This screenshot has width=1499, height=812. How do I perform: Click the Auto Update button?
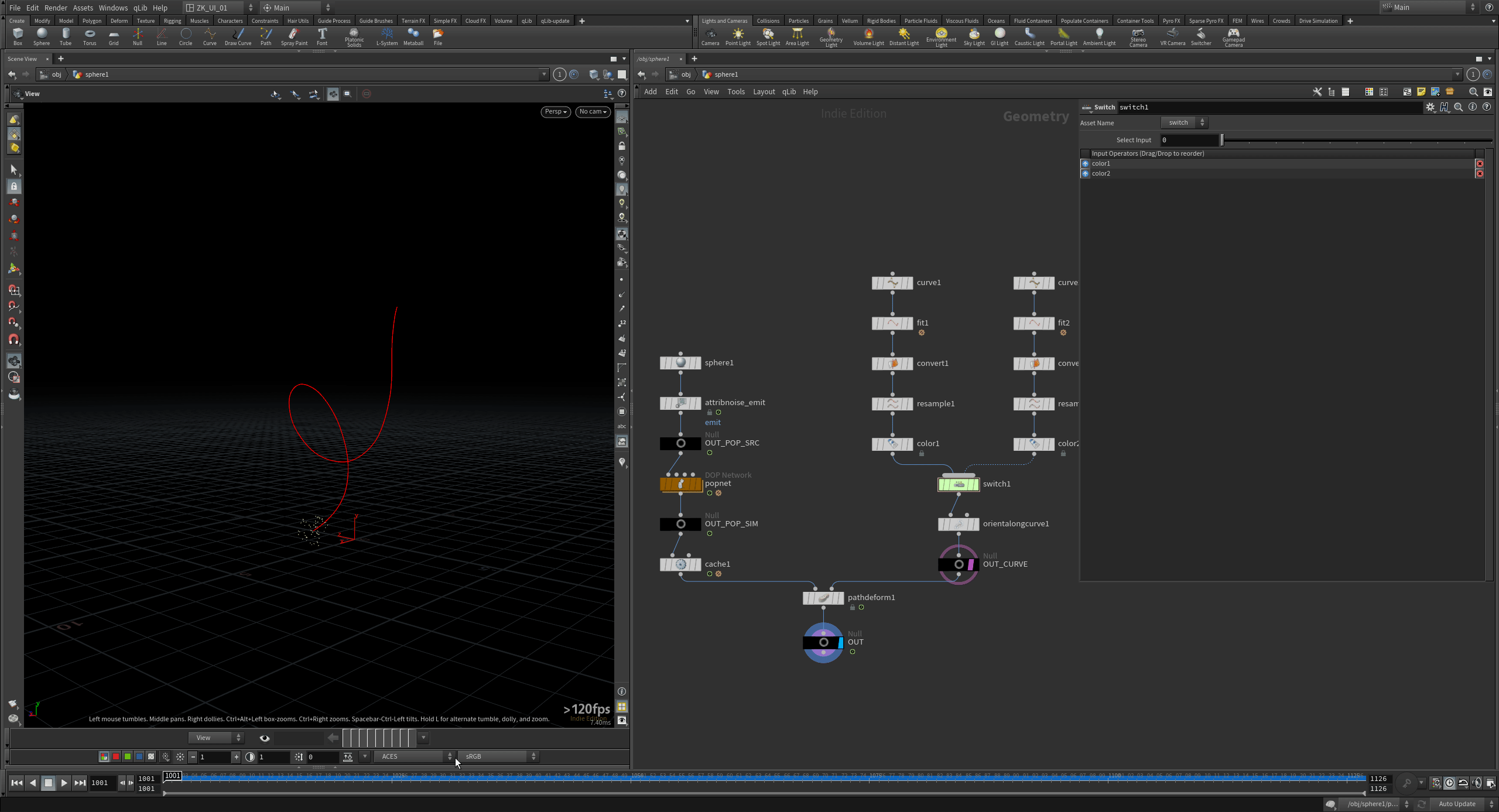(1457, 804)
